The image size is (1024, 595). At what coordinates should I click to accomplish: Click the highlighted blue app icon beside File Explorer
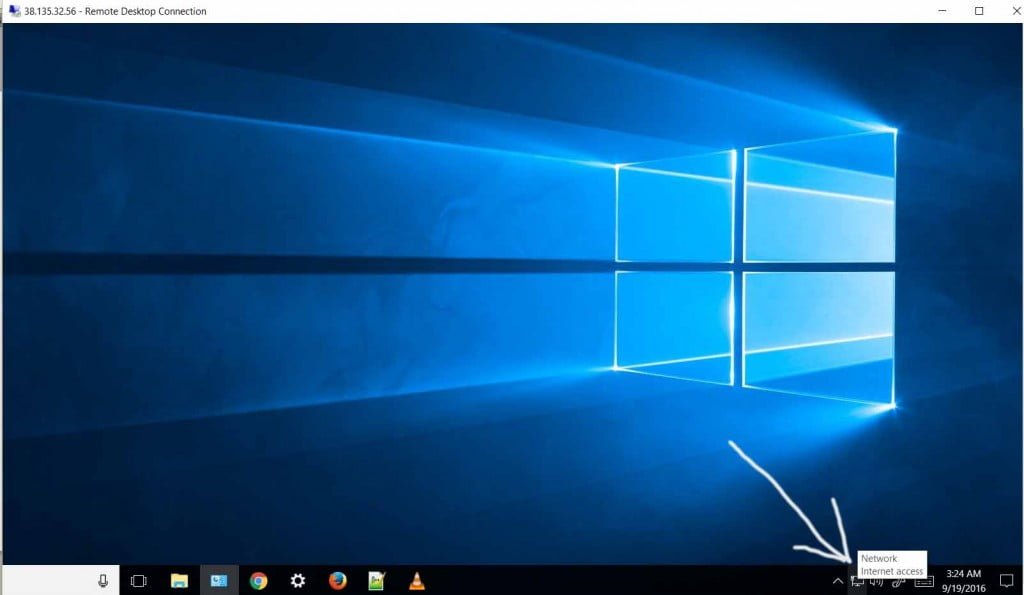pyautogui.click(x=219, y=581)
